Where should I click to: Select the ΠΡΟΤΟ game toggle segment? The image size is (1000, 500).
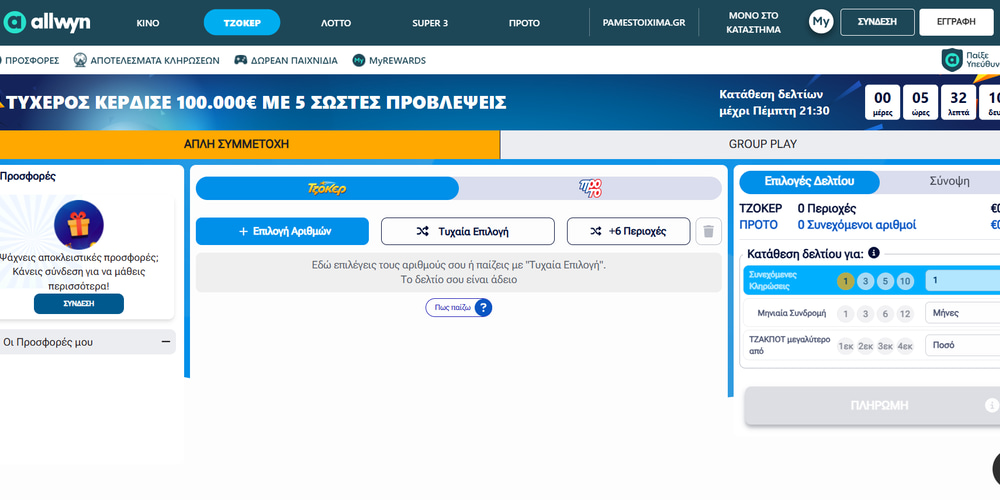point(590,188)
